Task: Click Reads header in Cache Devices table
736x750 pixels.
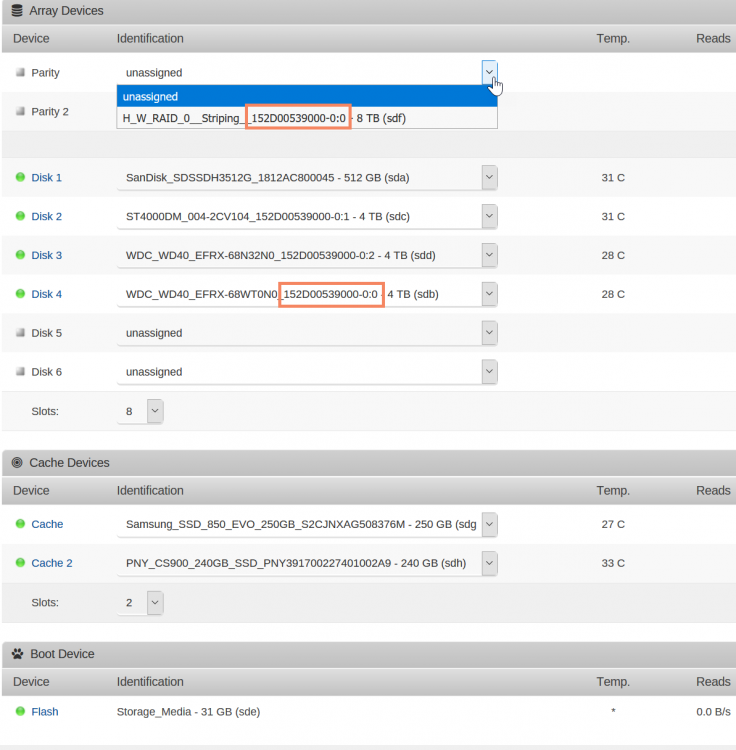Action: click(713, 490)
